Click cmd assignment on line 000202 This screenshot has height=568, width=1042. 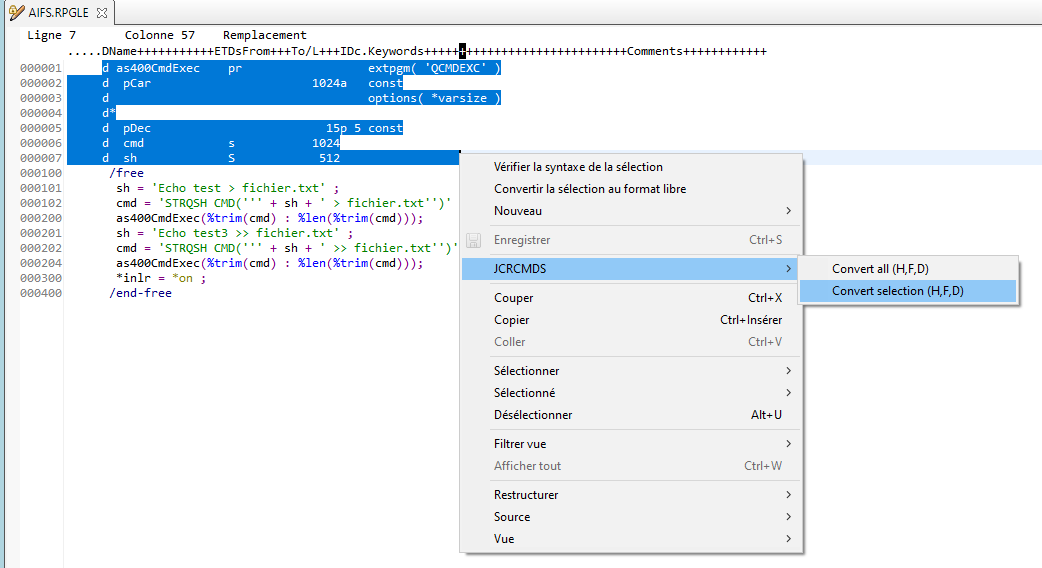coord(287,248)
